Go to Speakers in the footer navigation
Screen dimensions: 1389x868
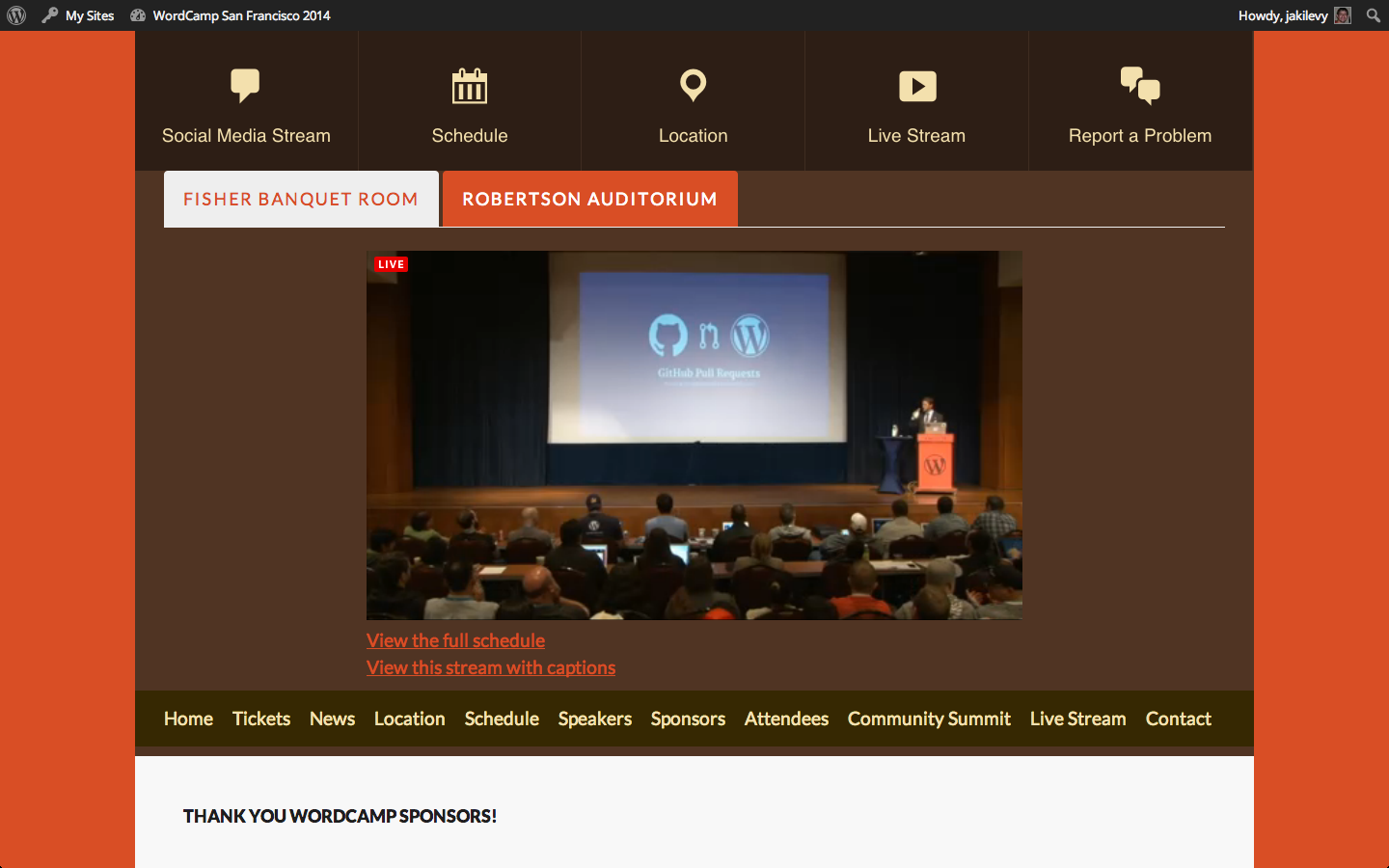point(594,719)
